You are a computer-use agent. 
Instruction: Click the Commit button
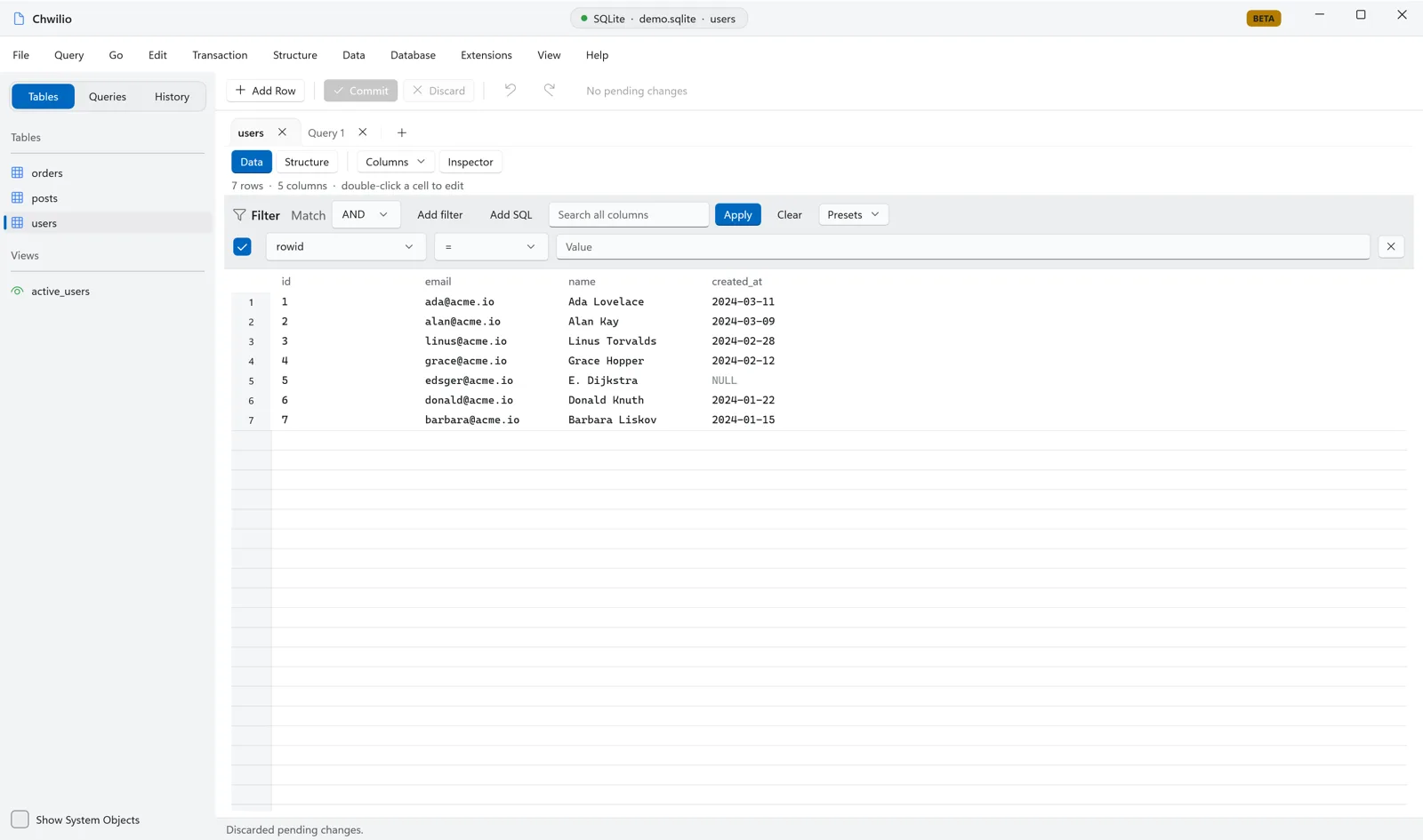[x=360, y=91]
